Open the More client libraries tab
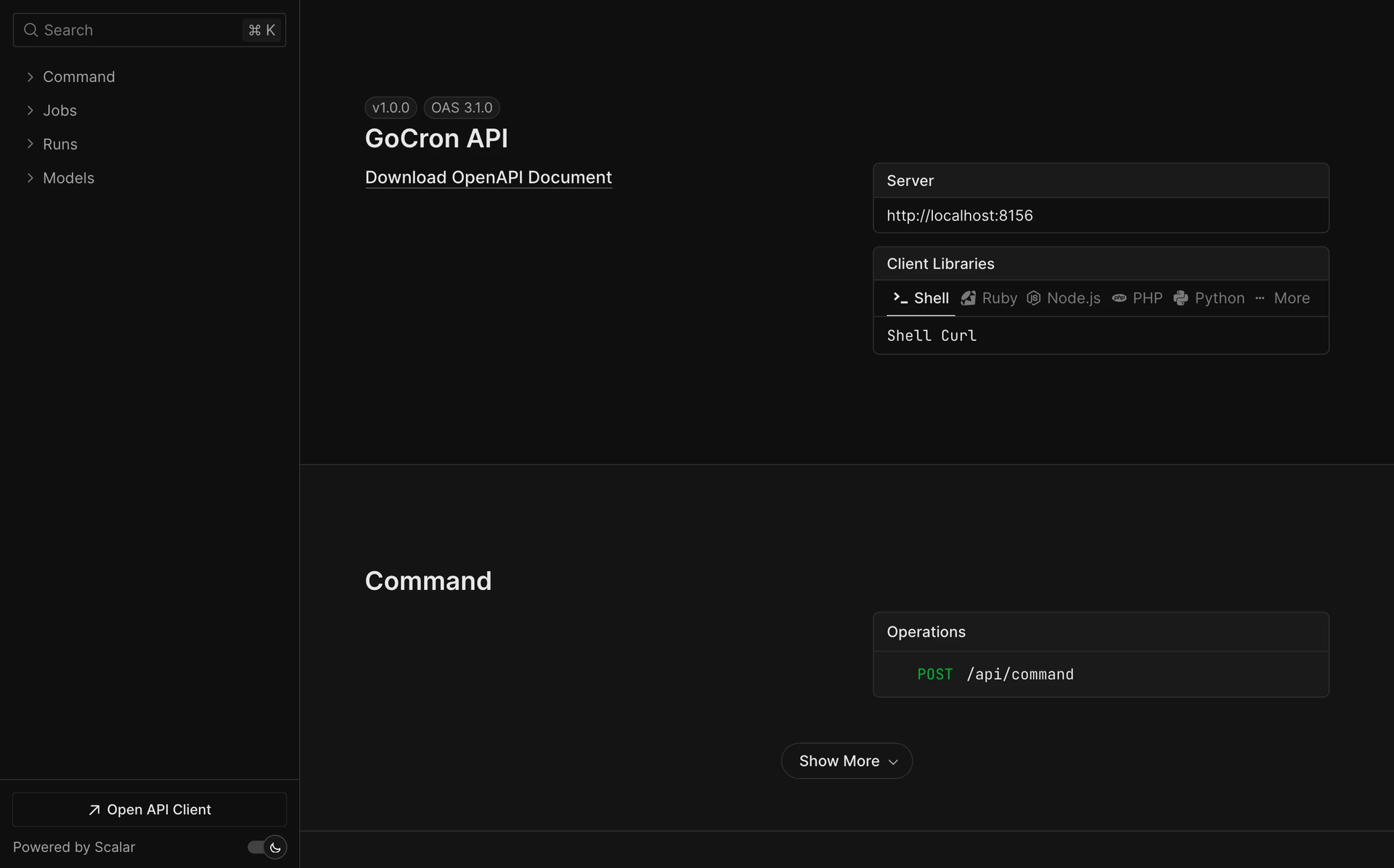 [x=1282, y=298]
